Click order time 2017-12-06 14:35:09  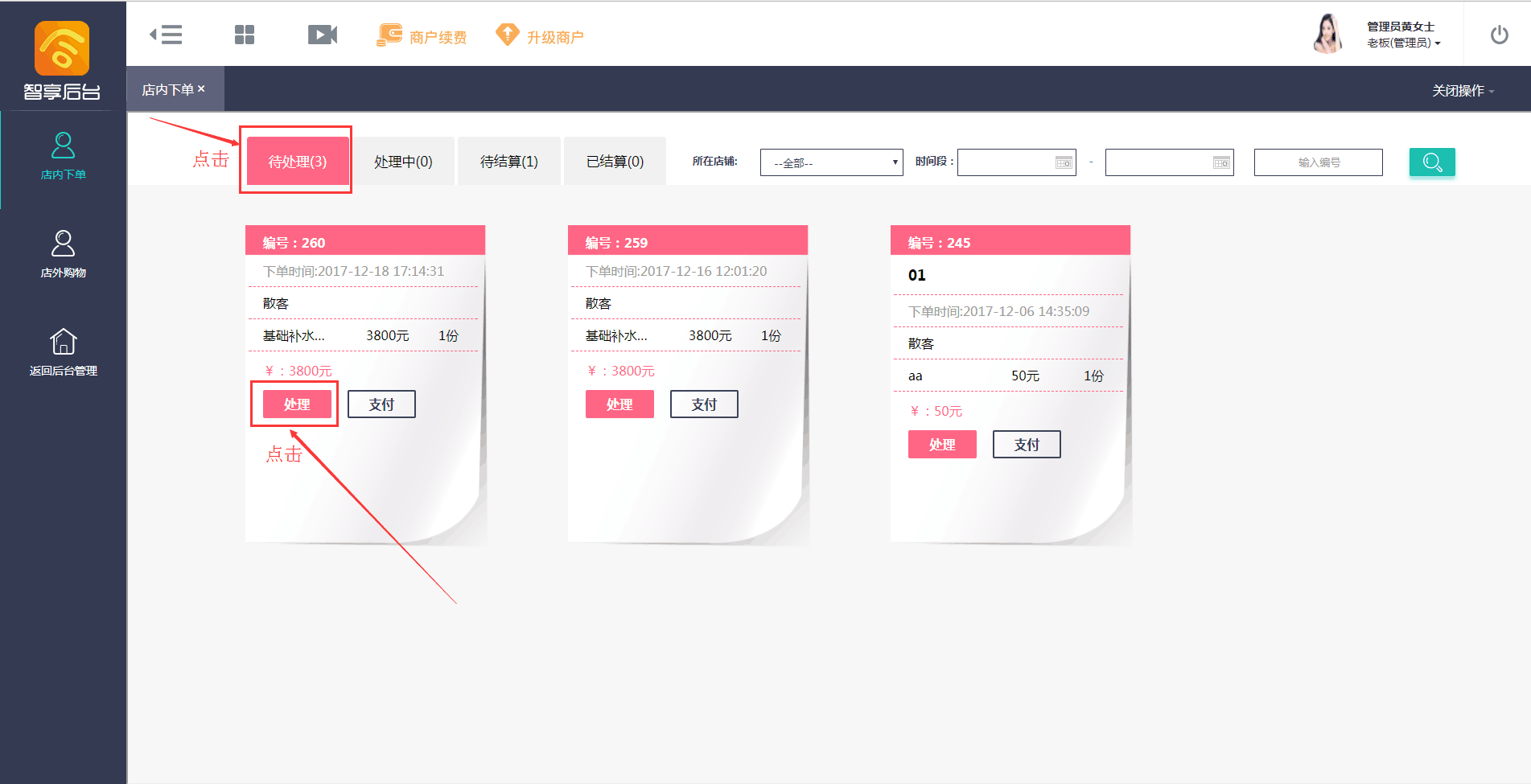pyautogui.click(x=998, y=311)
